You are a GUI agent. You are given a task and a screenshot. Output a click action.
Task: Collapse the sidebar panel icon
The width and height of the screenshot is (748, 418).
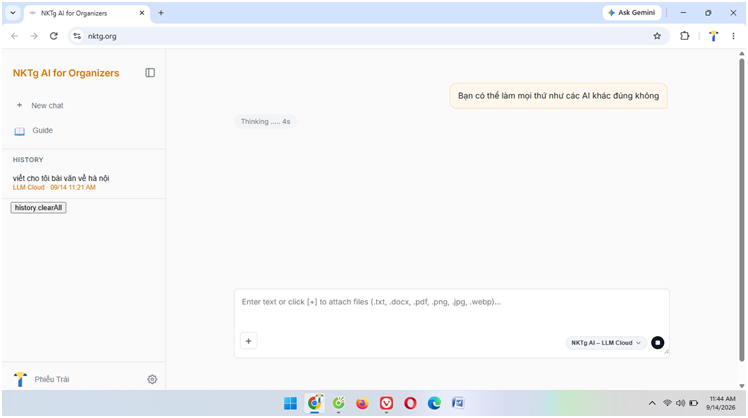pyautogui.click(x=150, y=73)
